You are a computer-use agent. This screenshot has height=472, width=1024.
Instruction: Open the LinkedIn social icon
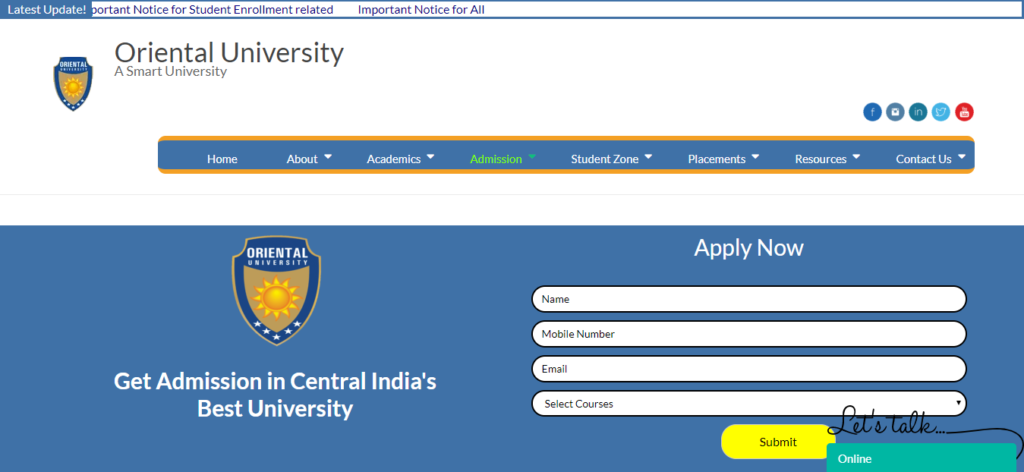pyautogui.click(x=918, y=112)
